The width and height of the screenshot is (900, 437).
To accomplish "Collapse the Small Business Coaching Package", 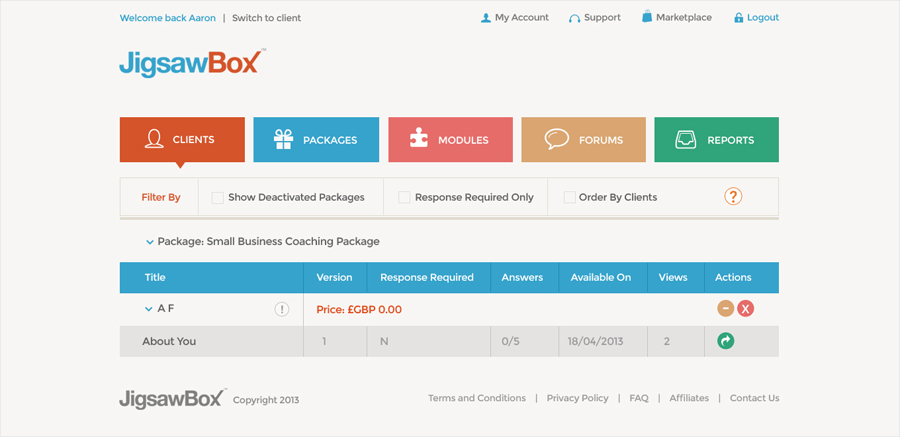I will click(150, 242).
